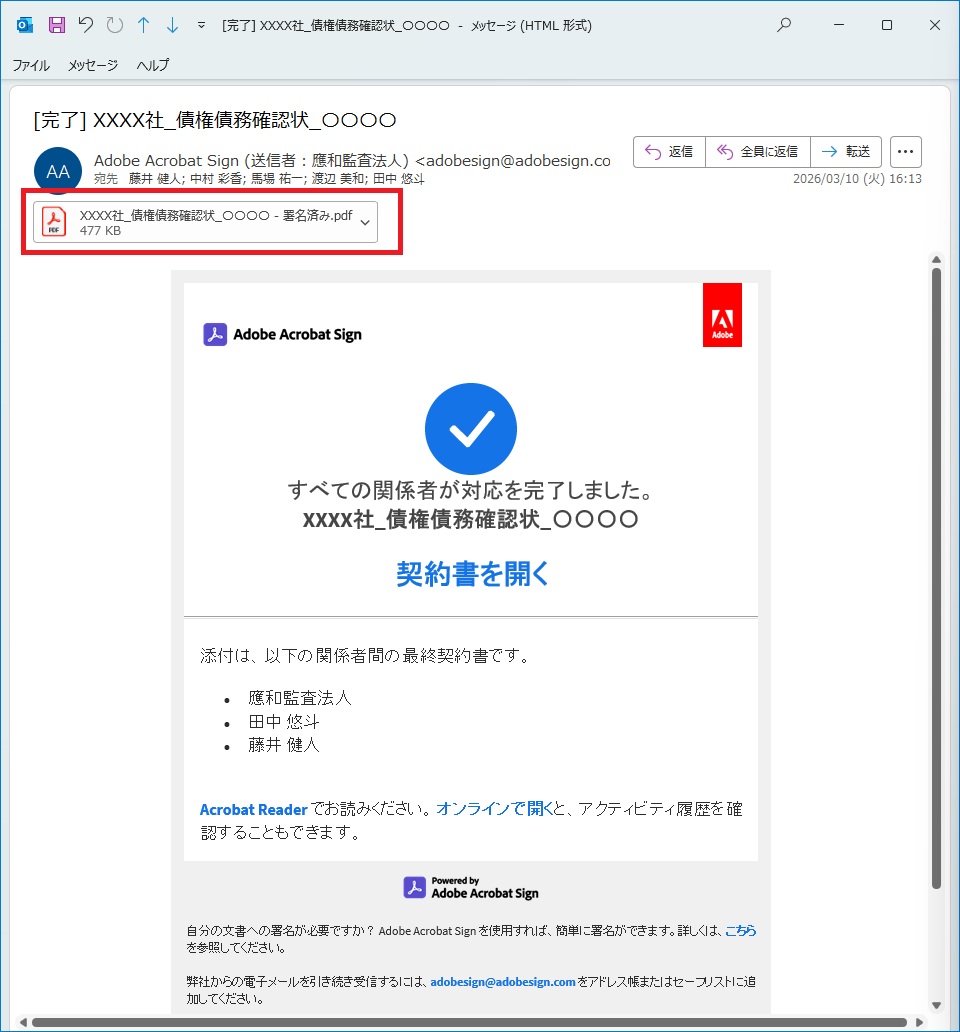Expand the Quick Access Toolbar customize dropdown
Image resolution: width=960 pixels, height=1032 pixels.
[201, 25]
